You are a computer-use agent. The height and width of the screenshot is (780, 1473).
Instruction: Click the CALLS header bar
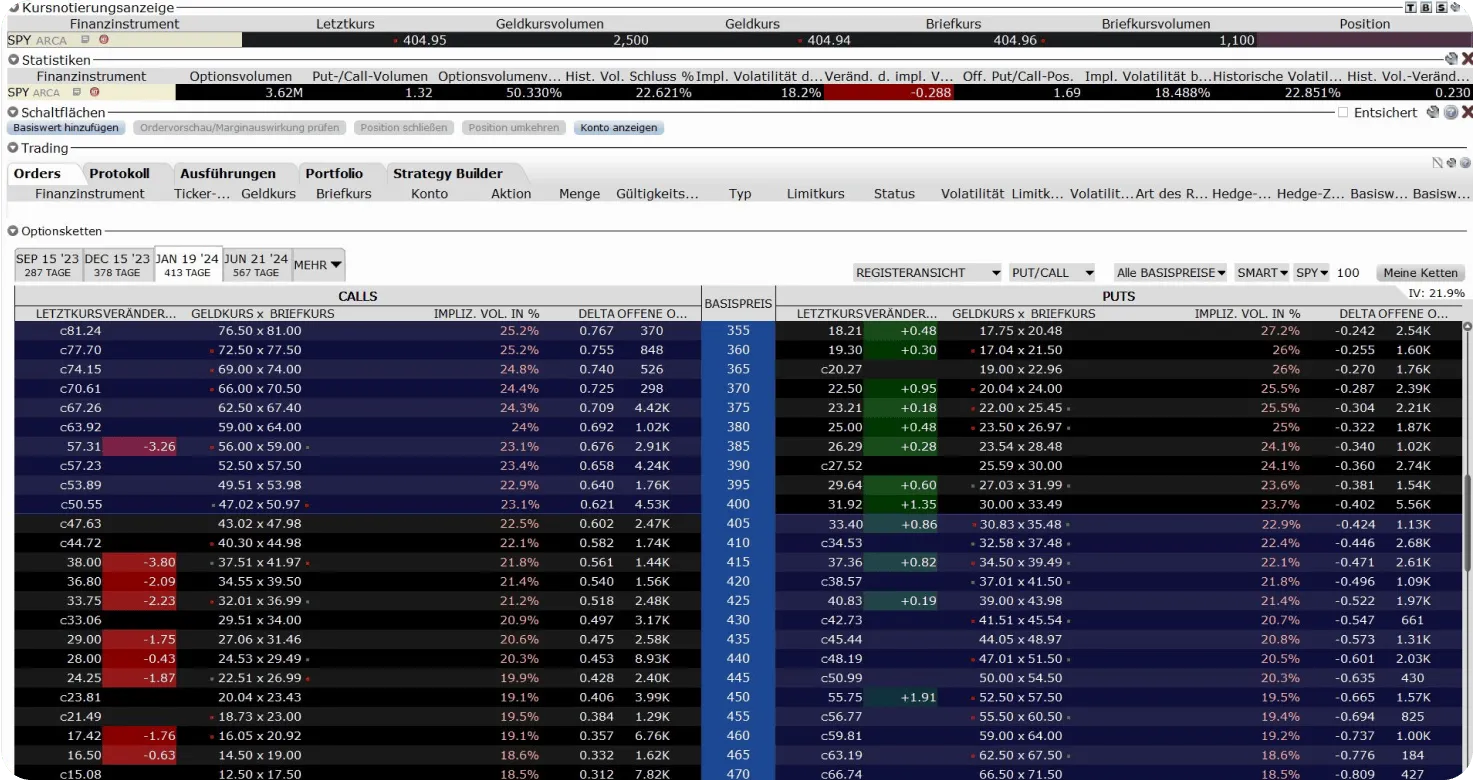point(358,296)
